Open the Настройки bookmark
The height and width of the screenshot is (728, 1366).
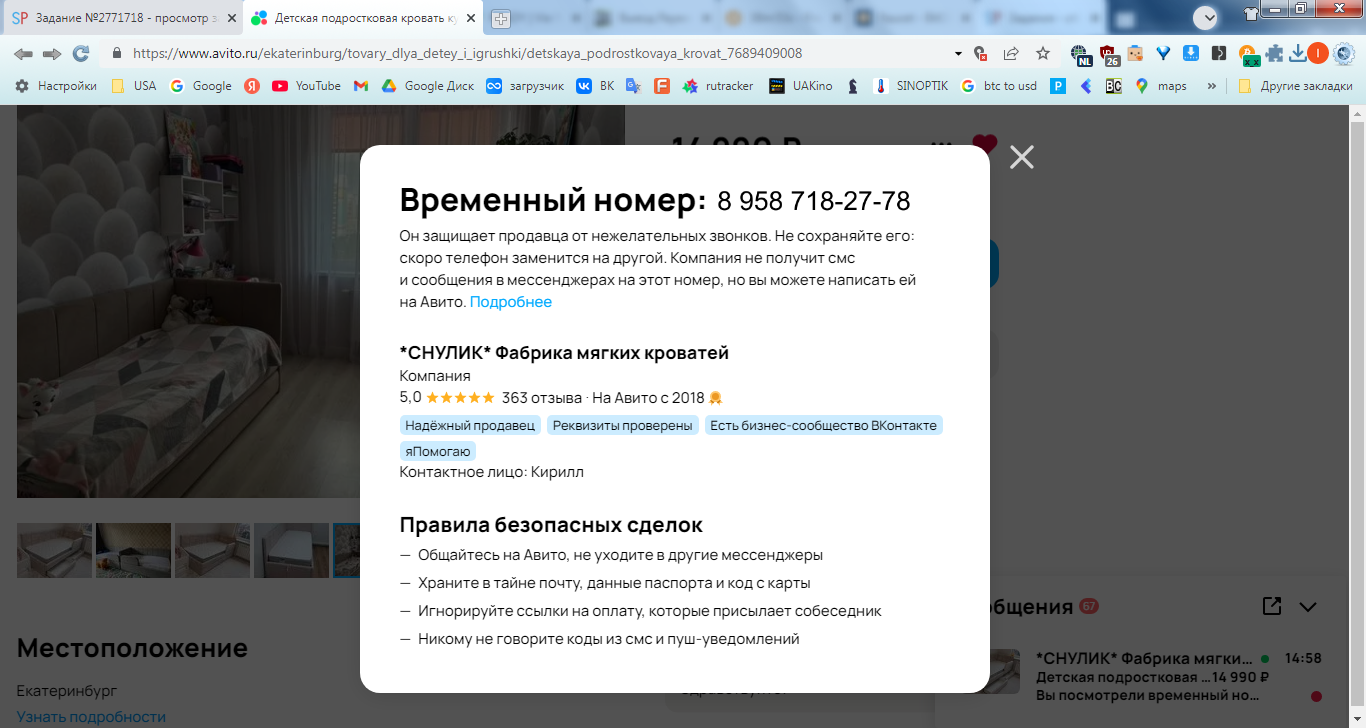[56, 86]
